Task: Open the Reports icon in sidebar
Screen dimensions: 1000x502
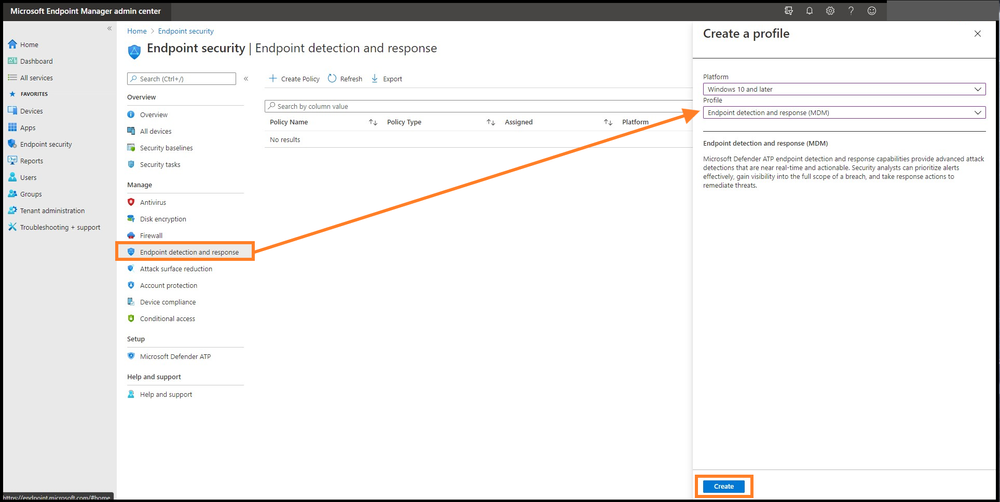Action: tap(12, 161)
